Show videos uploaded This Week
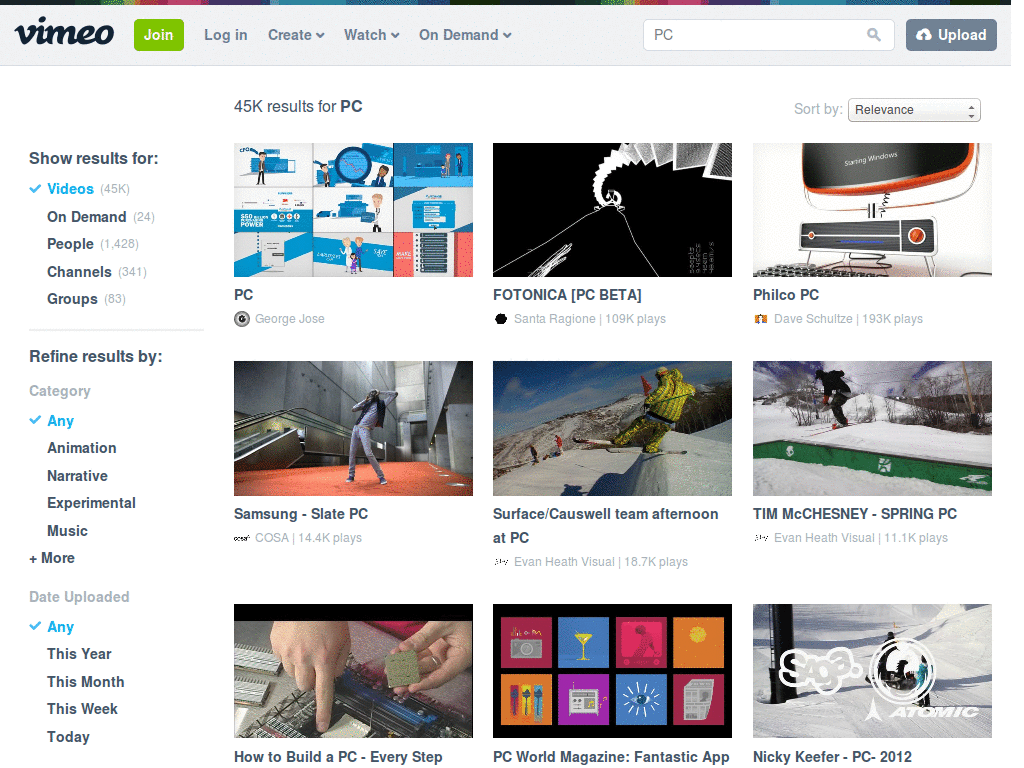 [82, 709]
